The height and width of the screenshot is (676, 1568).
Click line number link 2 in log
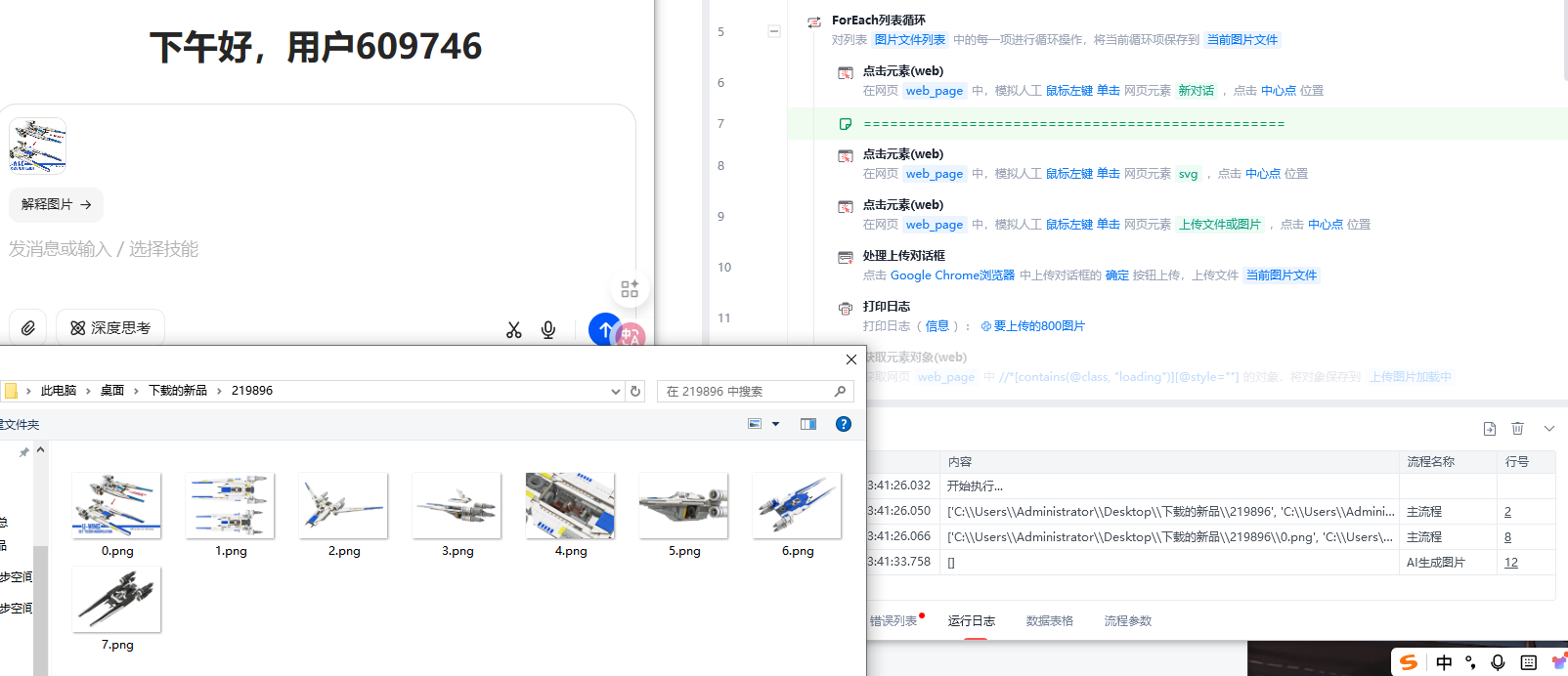(x=1507, y=512)
